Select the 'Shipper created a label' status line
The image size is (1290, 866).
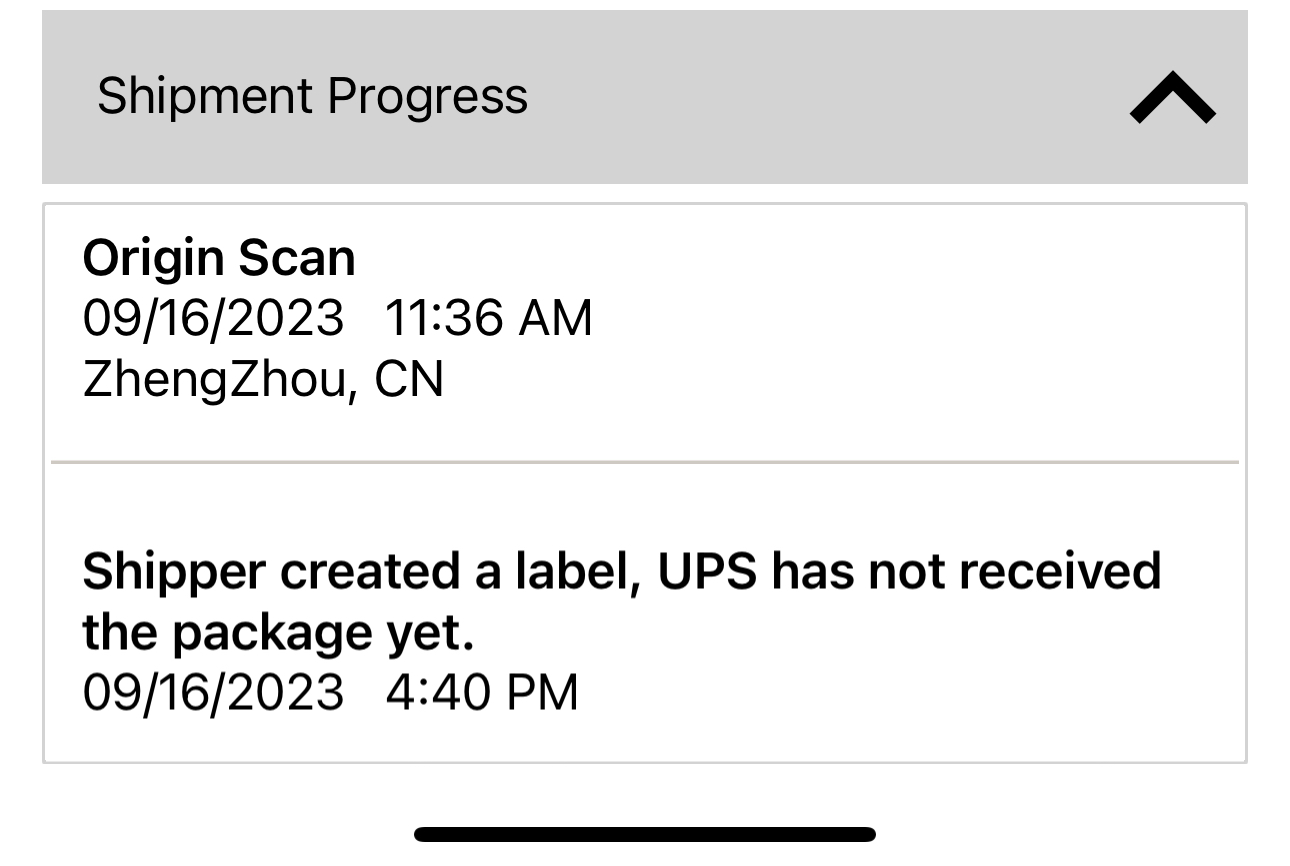click(620, 571)
